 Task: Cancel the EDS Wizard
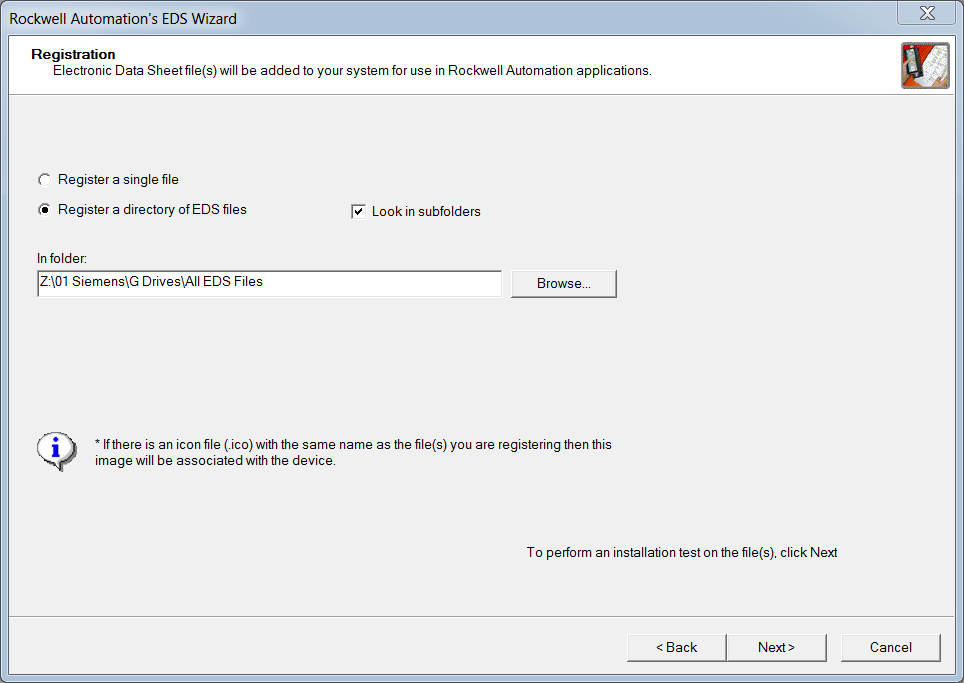(x=890, y=647)
